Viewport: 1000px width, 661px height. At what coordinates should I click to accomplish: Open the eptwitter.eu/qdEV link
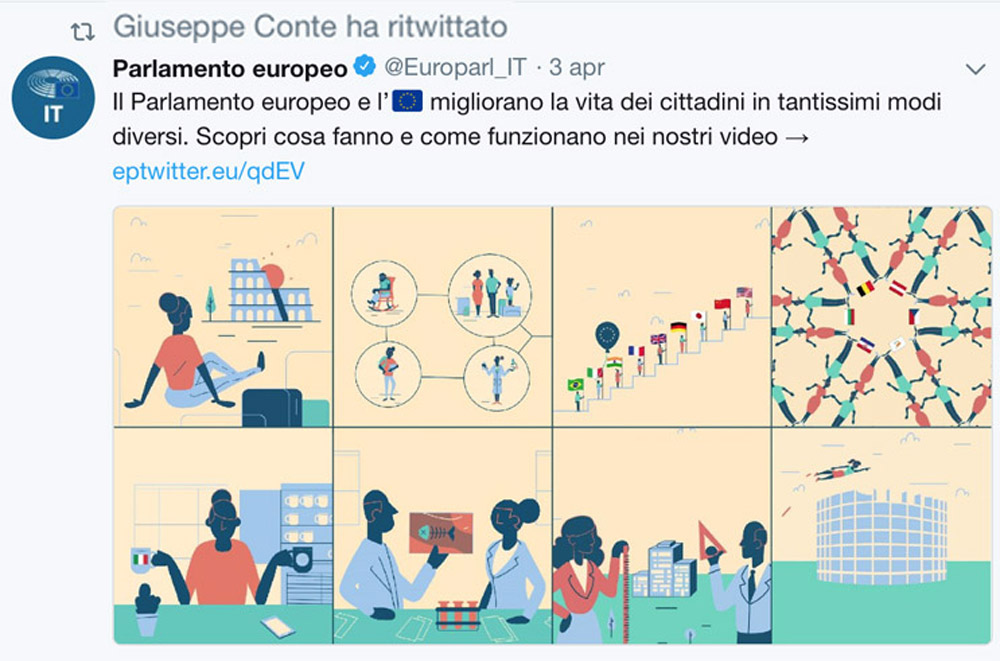[209, 171]
